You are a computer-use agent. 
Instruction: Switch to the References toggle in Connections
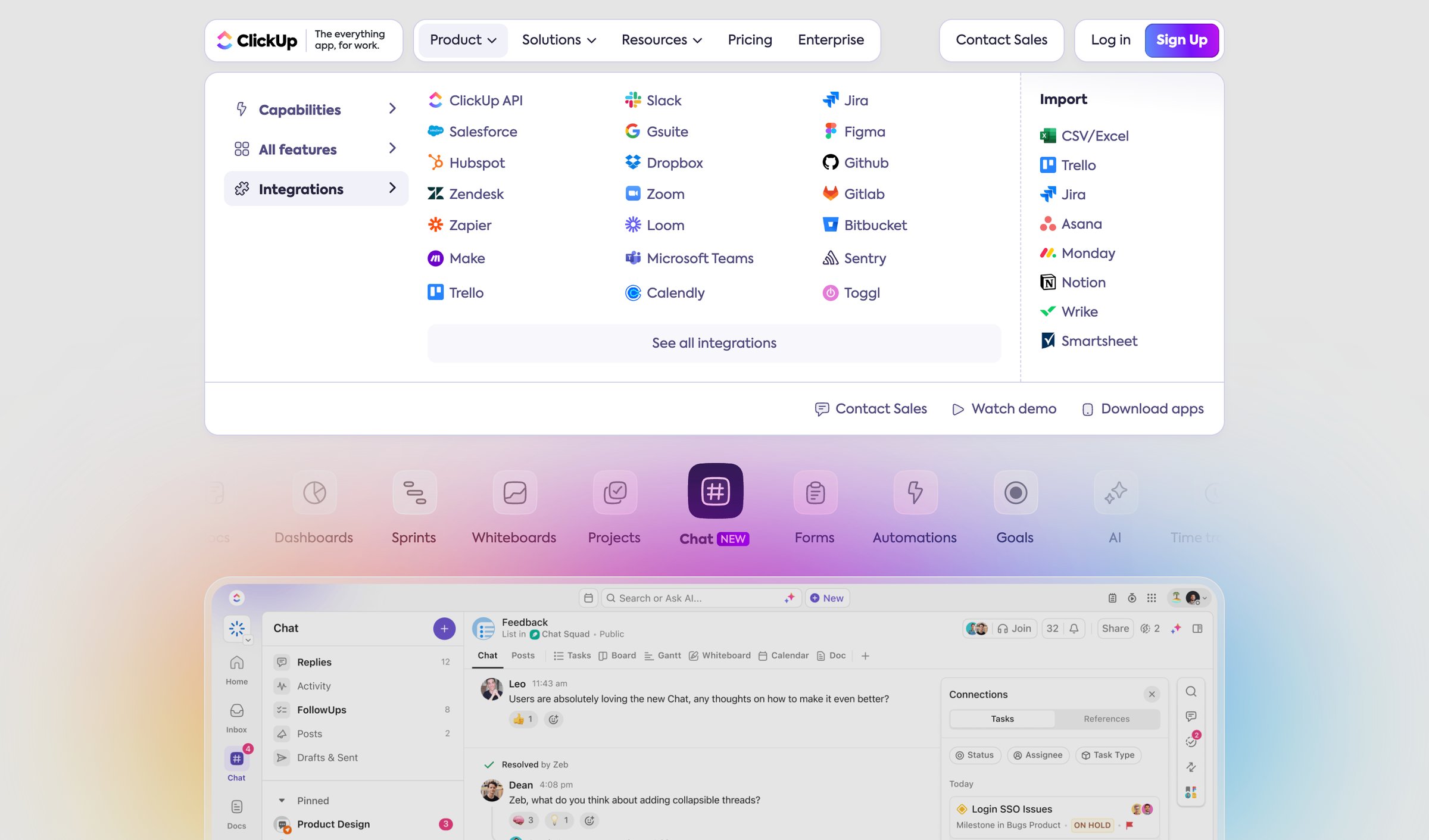[x=1106, y=719]
